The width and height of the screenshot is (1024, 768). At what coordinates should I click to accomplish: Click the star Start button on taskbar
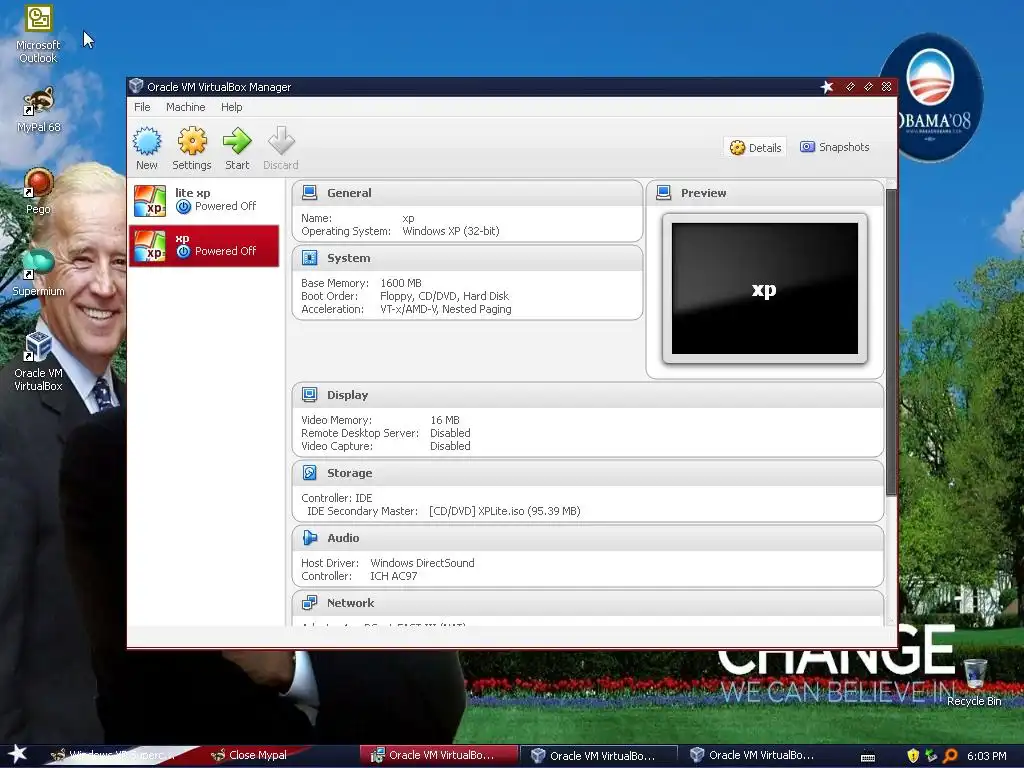17,754
